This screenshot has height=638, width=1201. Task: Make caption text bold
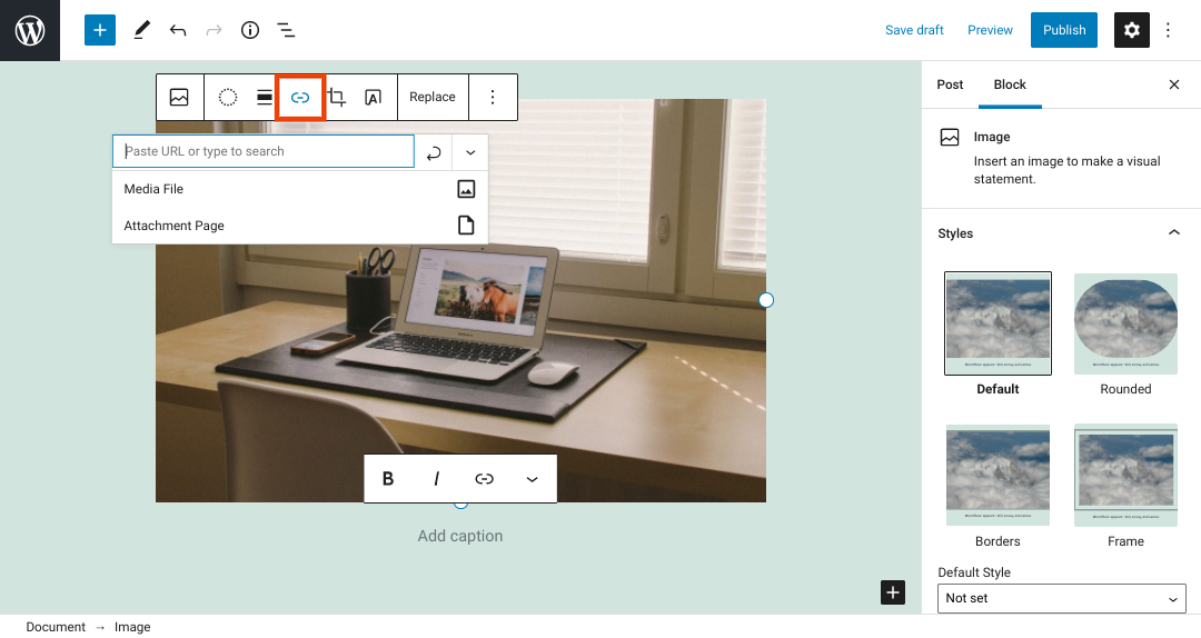click(388, 479)
